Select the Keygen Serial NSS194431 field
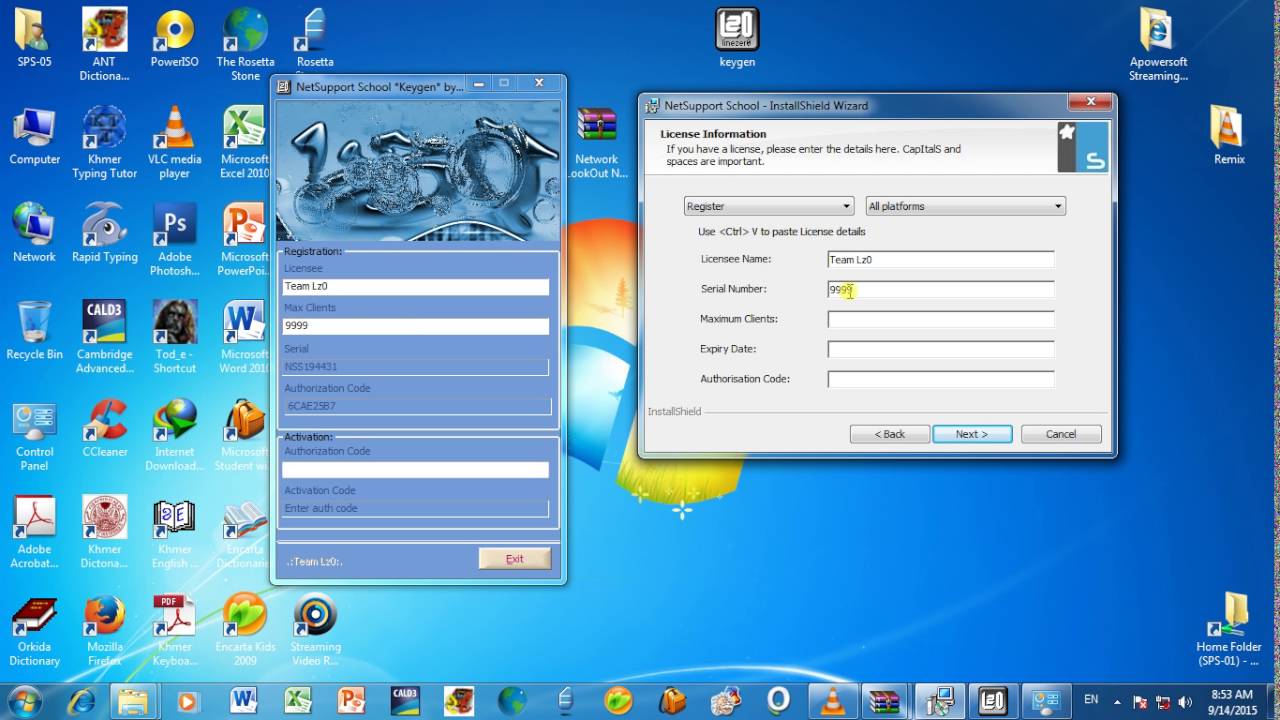This screenshot has width=1280, height=720. pyautogui.click(x=416, y=367)
